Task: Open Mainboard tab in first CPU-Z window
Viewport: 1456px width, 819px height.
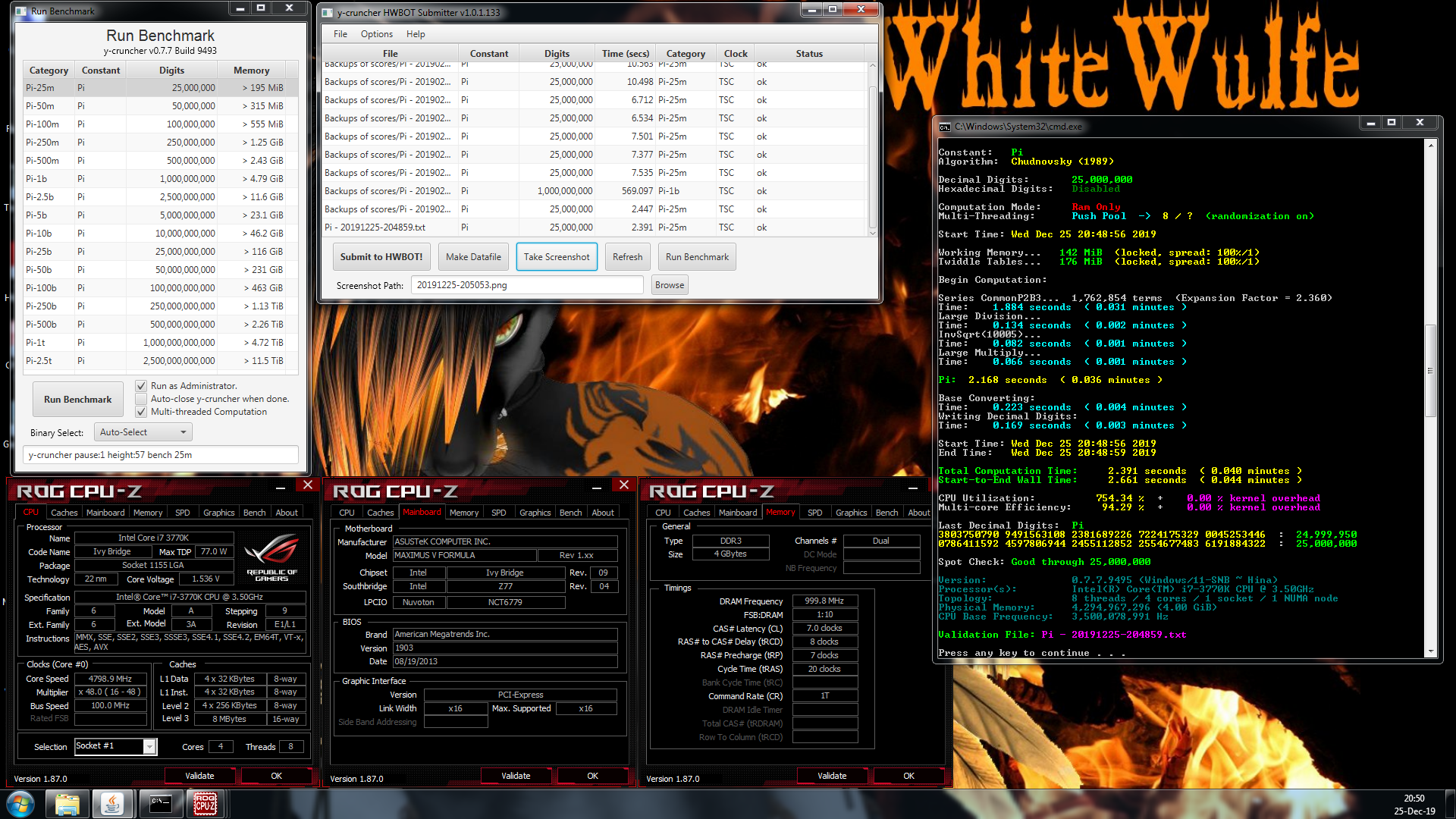Action: 105,513
